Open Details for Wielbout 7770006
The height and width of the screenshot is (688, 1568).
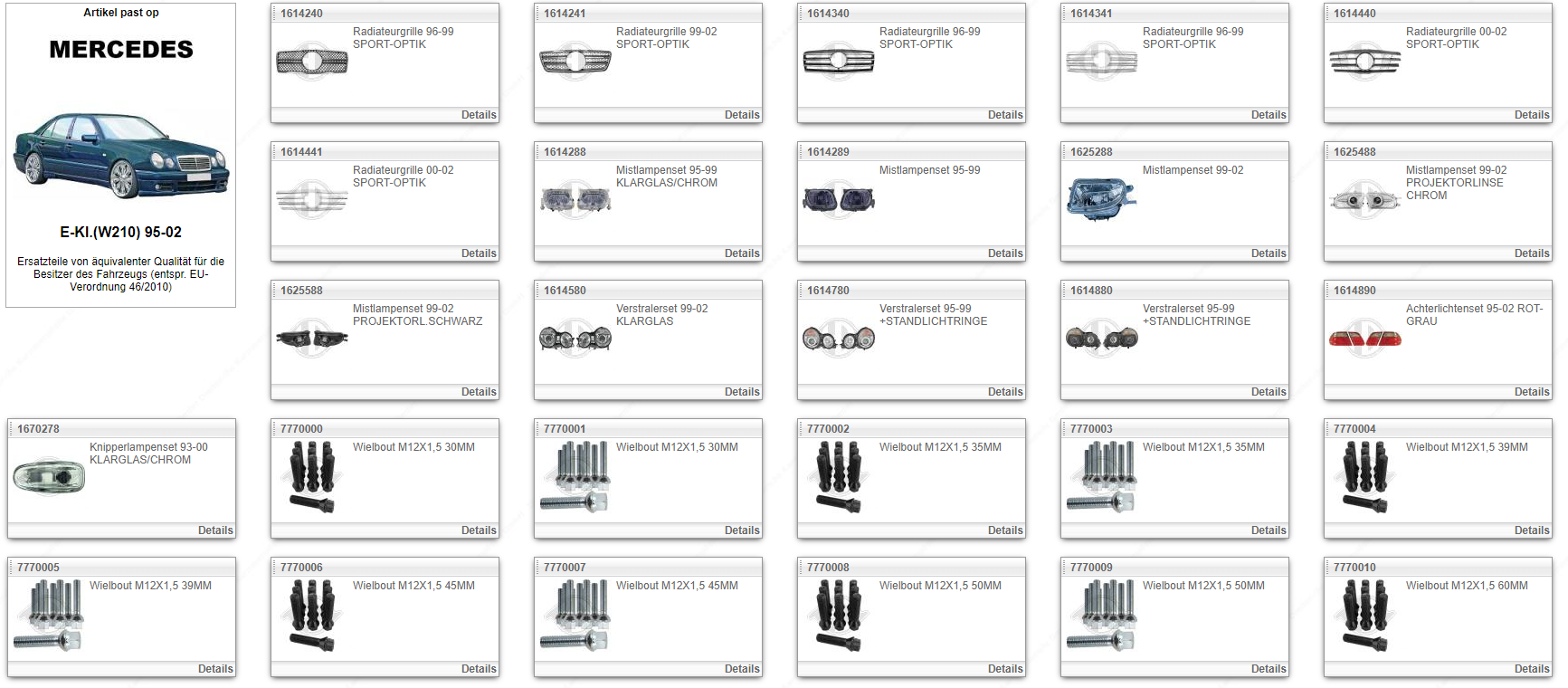pos(479,669)
